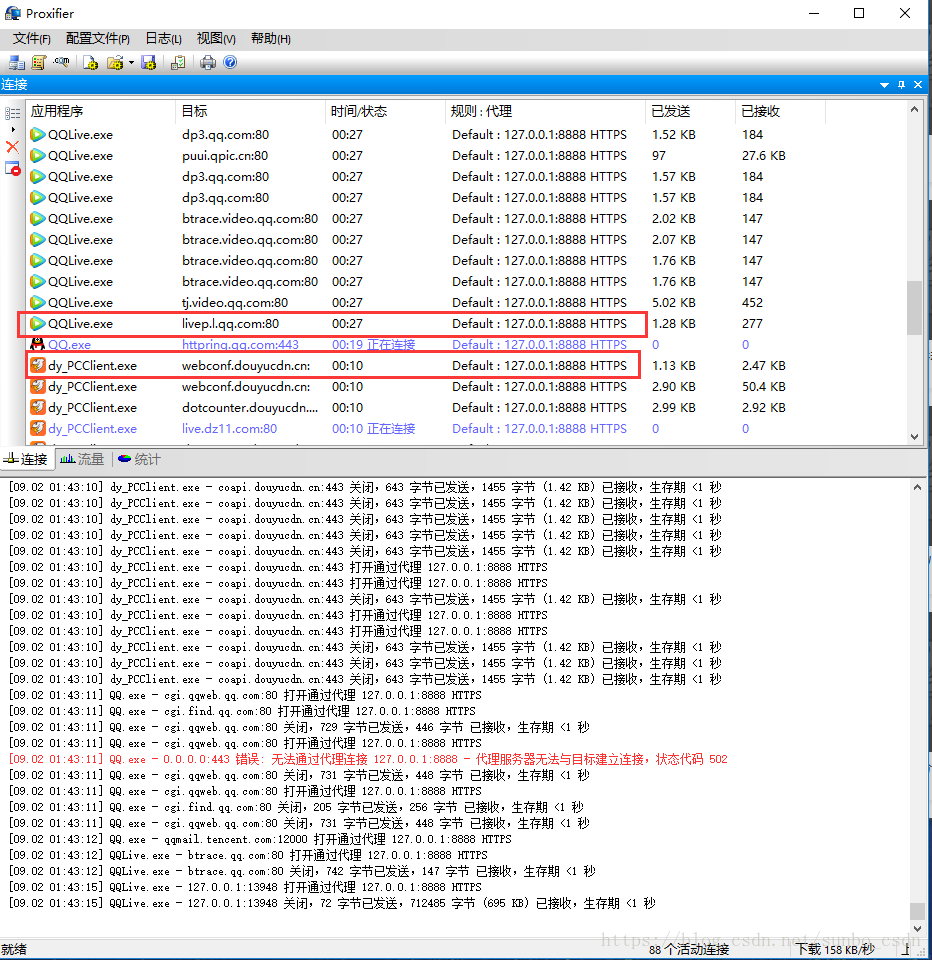Click the red 502 error log line
932x960 pixels.
point(368,759)
